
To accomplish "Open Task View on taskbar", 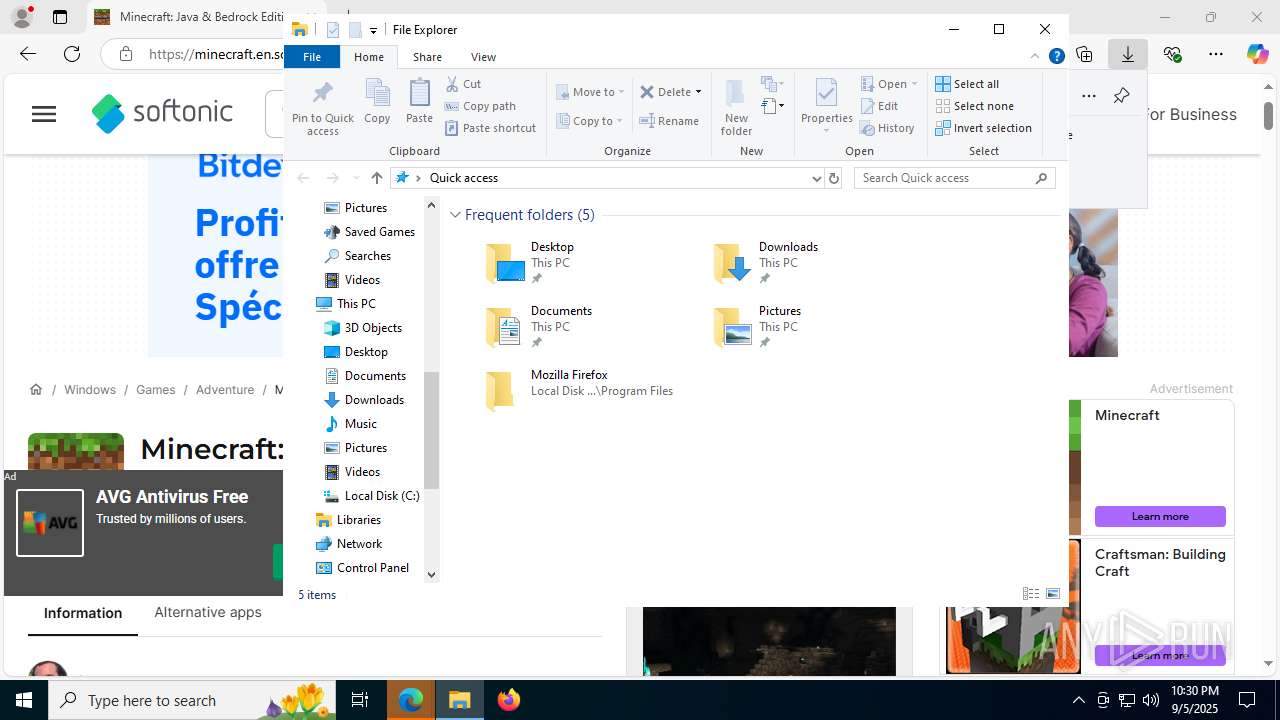I will 360,700.
